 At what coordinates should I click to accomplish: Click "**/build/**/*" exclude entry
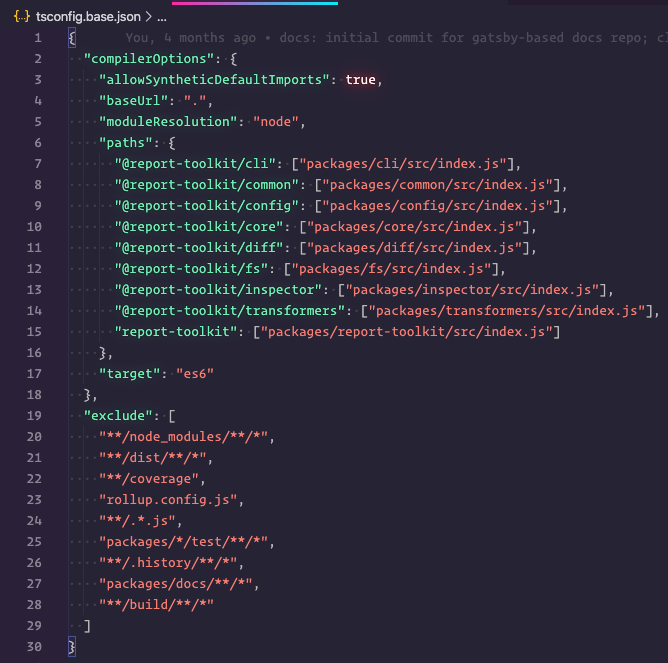click(x=156, y=604)
